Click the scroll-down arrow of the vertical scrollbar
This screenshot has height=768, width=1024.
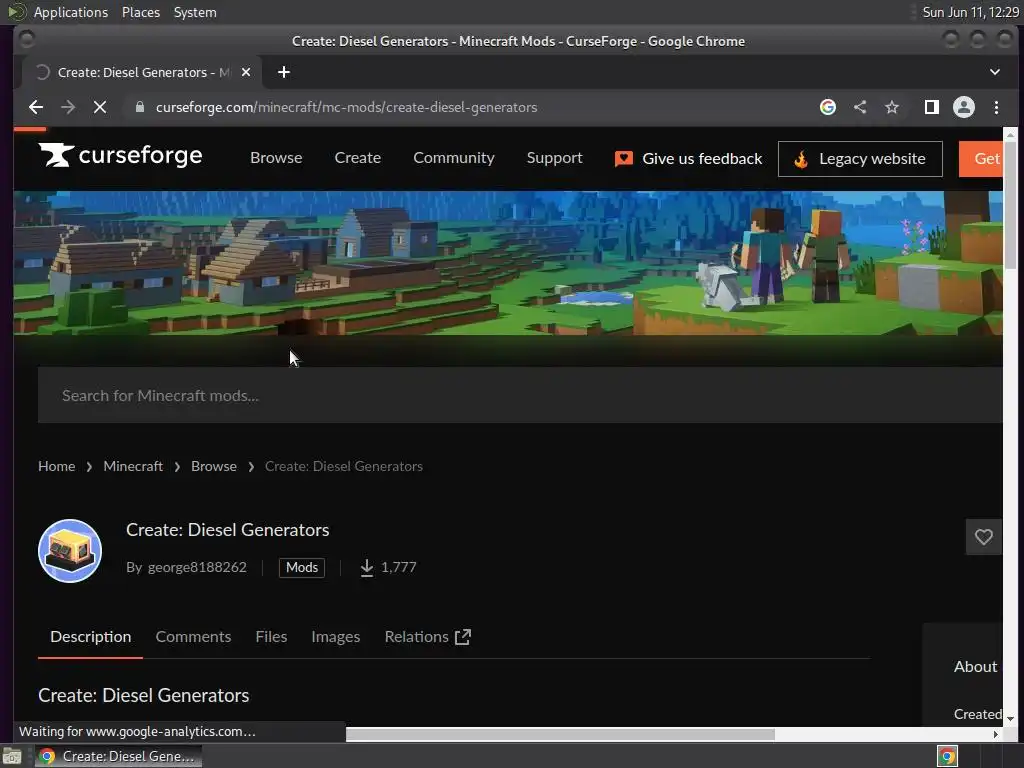(x=1010, y=718)
